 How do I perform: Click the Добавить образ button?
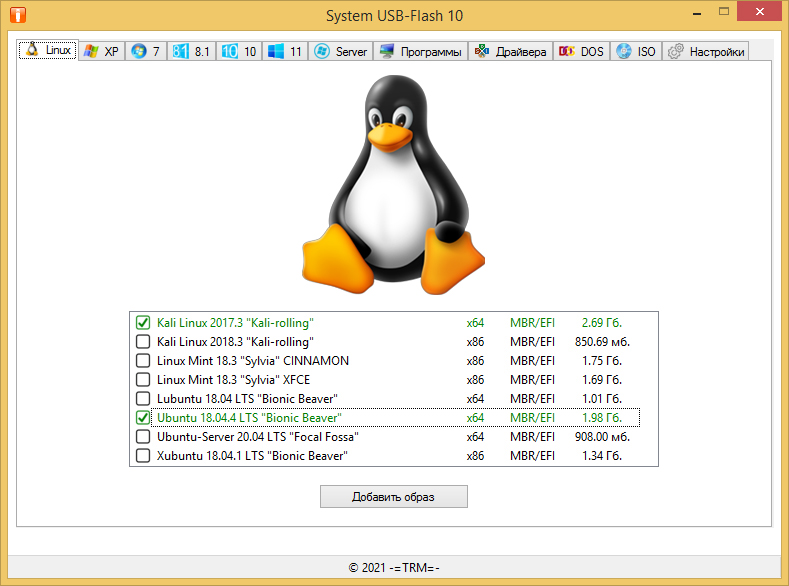393,496
